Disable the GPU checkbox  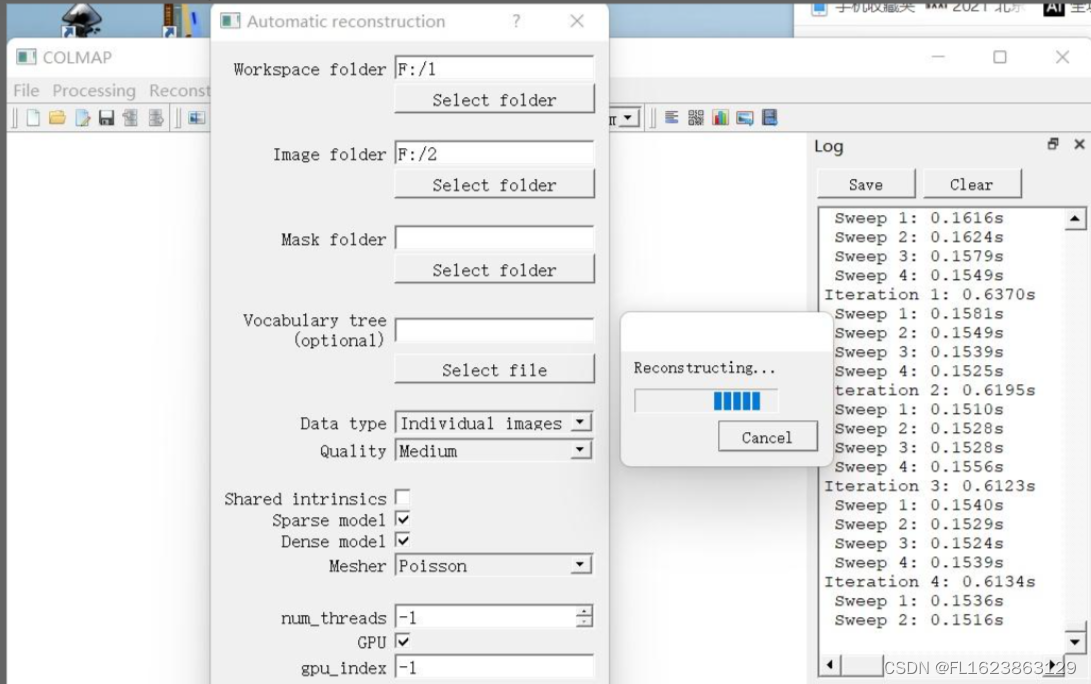(403, 641)
